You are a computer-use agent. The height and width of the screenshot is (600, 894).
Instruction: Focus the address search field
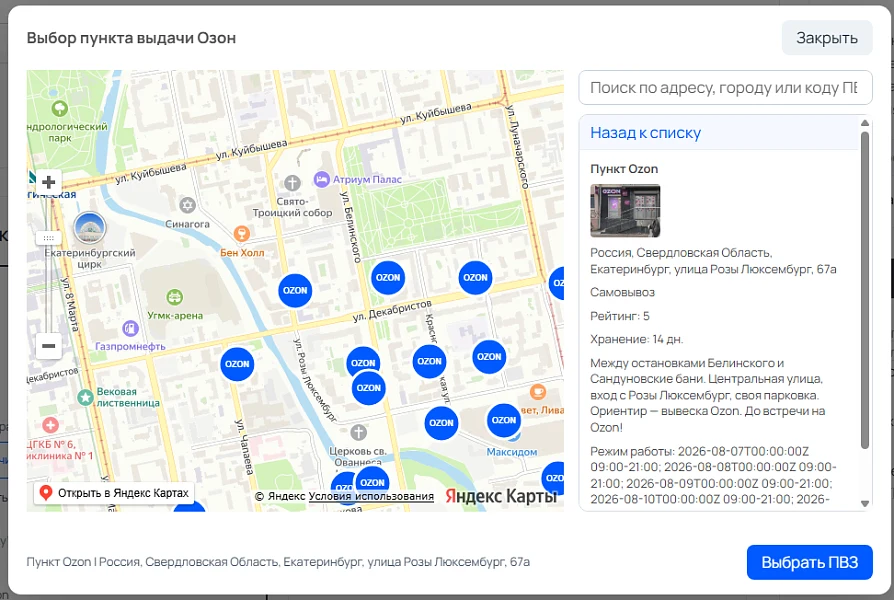coord(725,88)
